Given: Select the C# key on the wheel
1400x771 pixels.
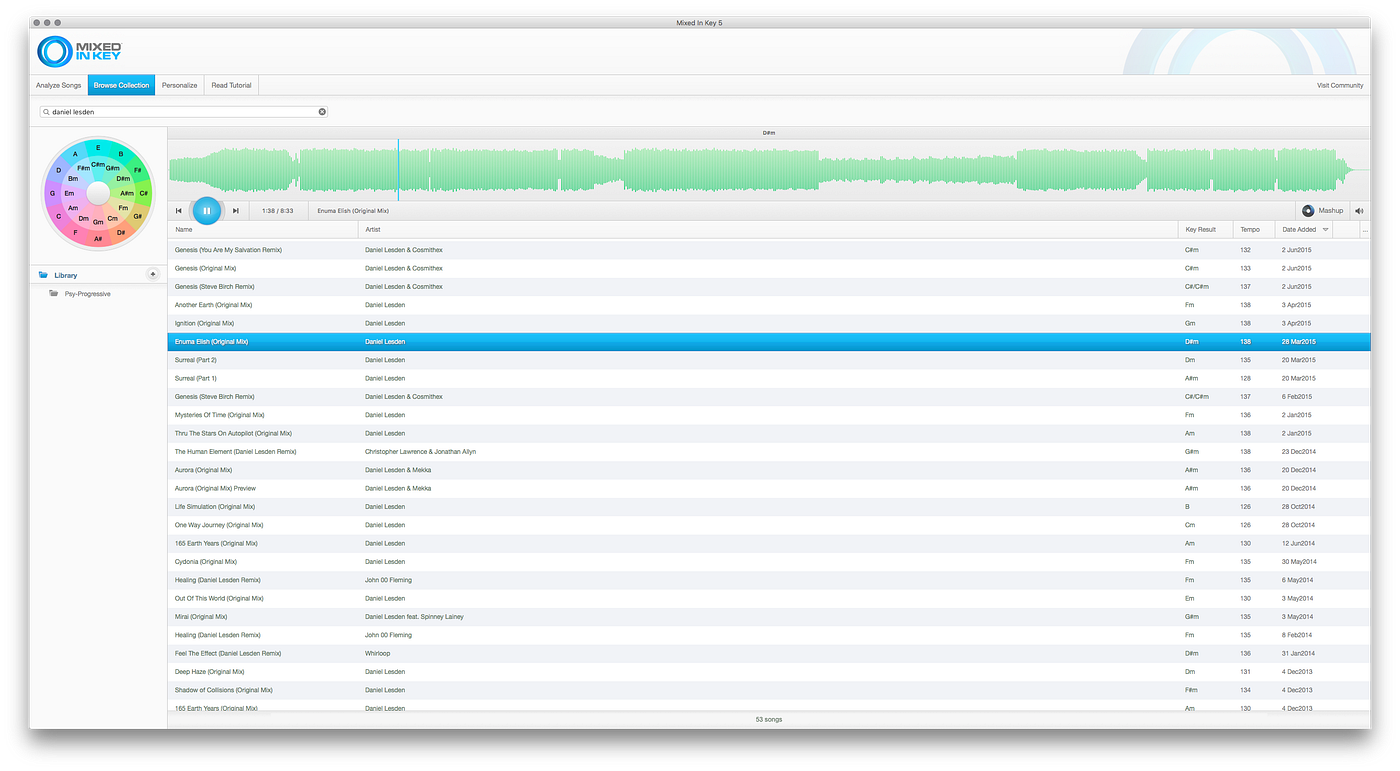Looking at the screenshot, I should coord(143,193).
